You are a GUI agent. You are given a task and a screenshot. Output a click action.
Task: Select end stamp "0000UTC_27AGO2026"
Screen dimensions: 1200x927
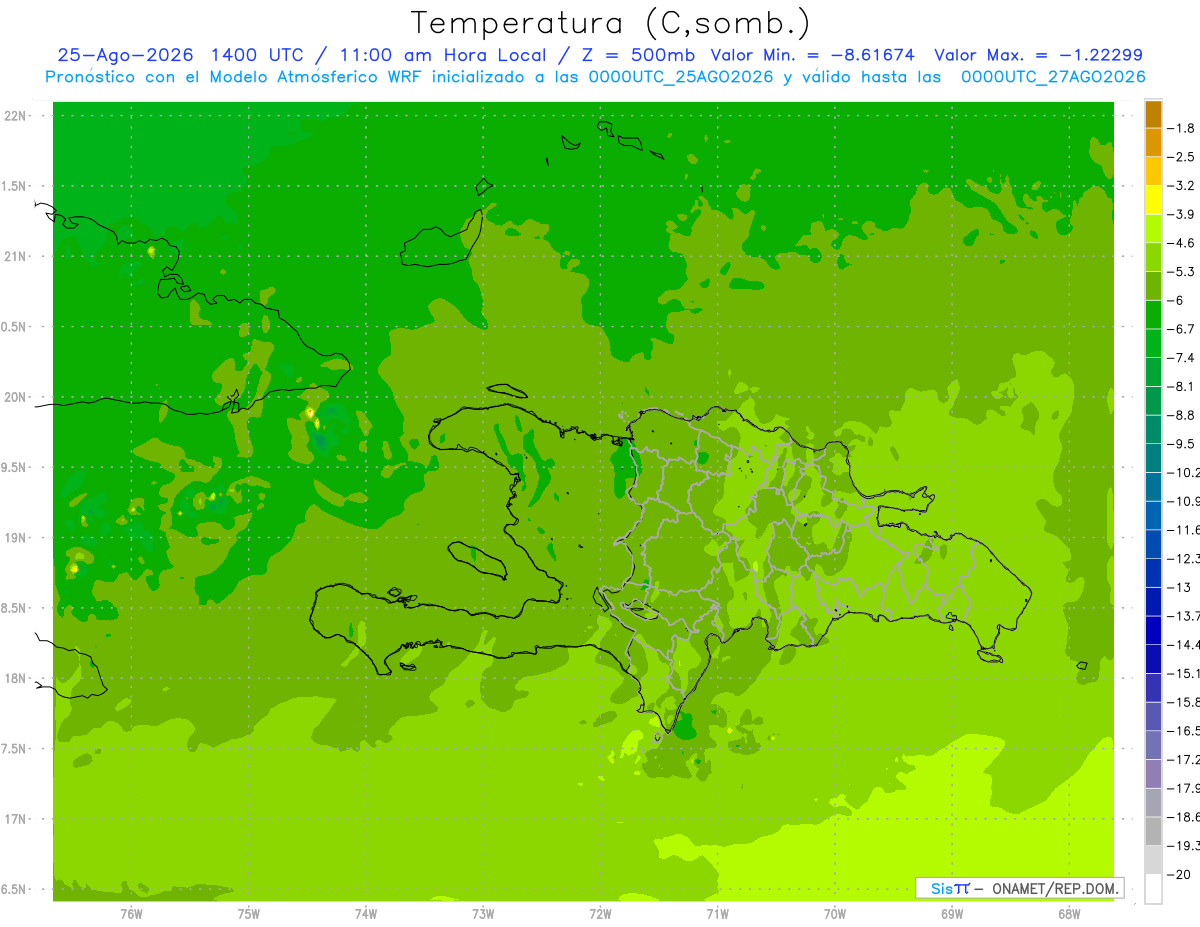click(1052, 77)
